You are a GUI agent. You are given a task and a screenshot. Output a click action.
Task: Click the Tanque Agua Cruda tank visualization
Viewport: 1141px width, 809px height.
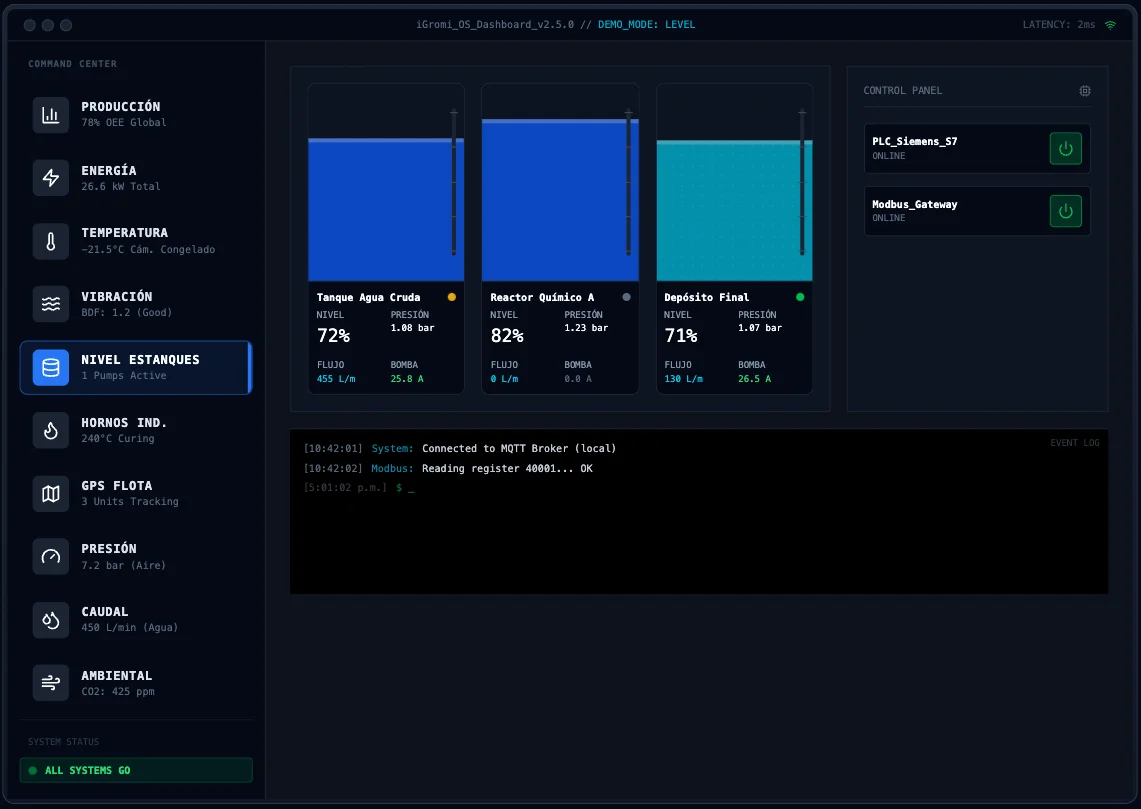click(x=386, y=183)
